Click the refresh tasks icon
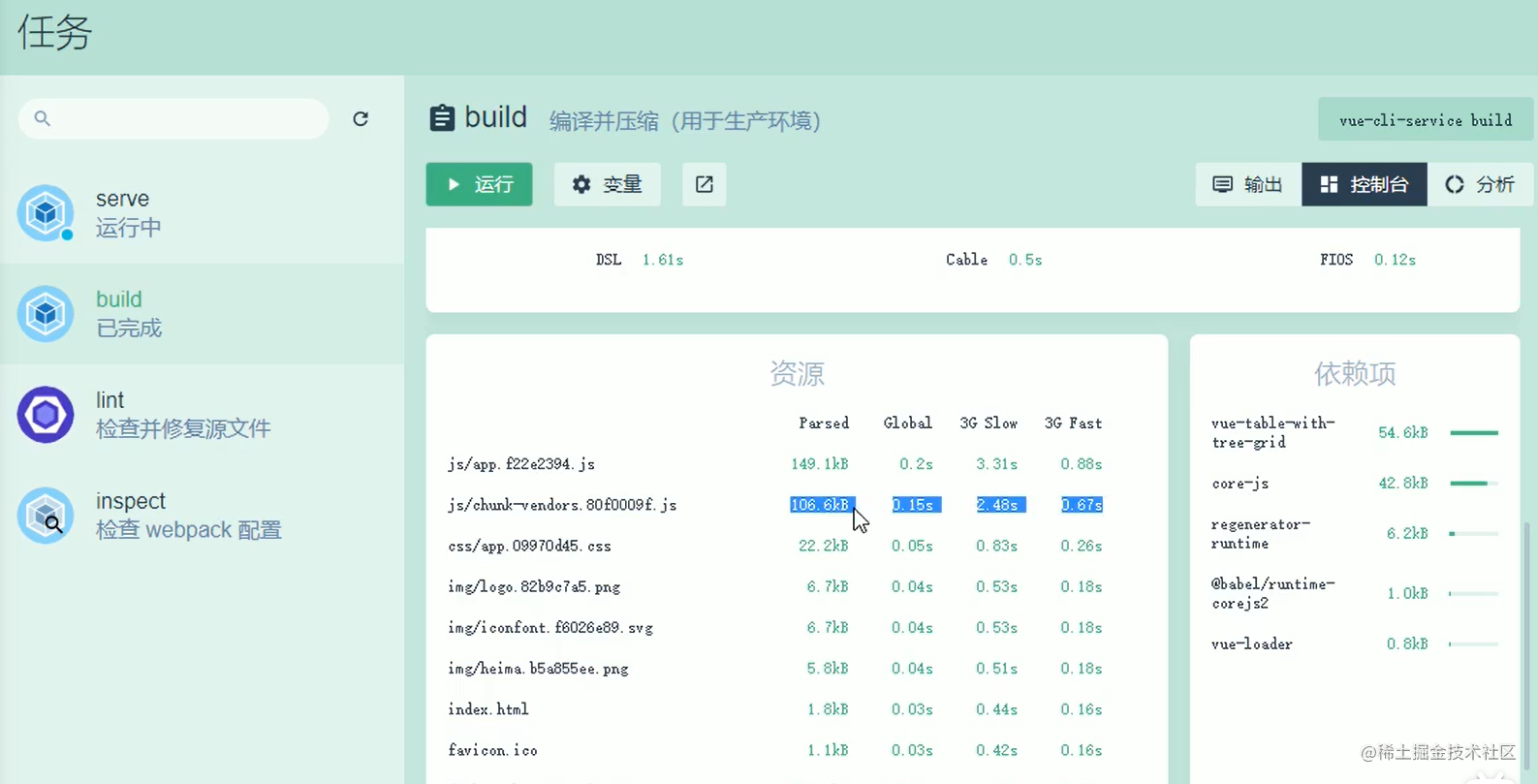This screenshot has height=784, width=1538. point(361,118)
